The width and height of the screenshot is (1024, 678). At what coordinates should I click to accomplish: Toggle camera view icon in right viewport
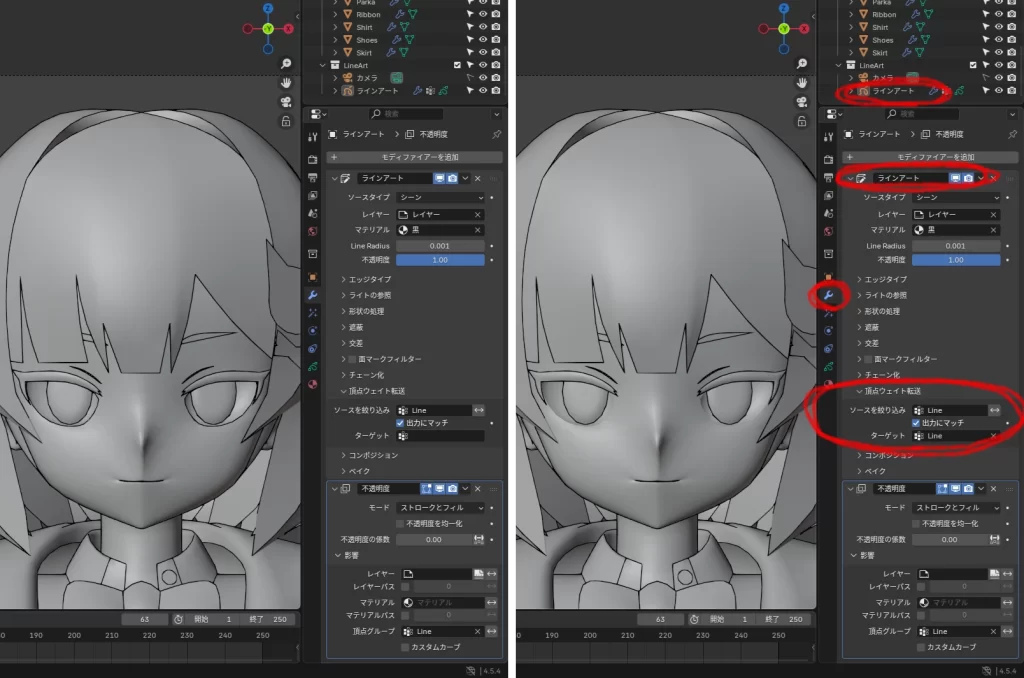801,102
